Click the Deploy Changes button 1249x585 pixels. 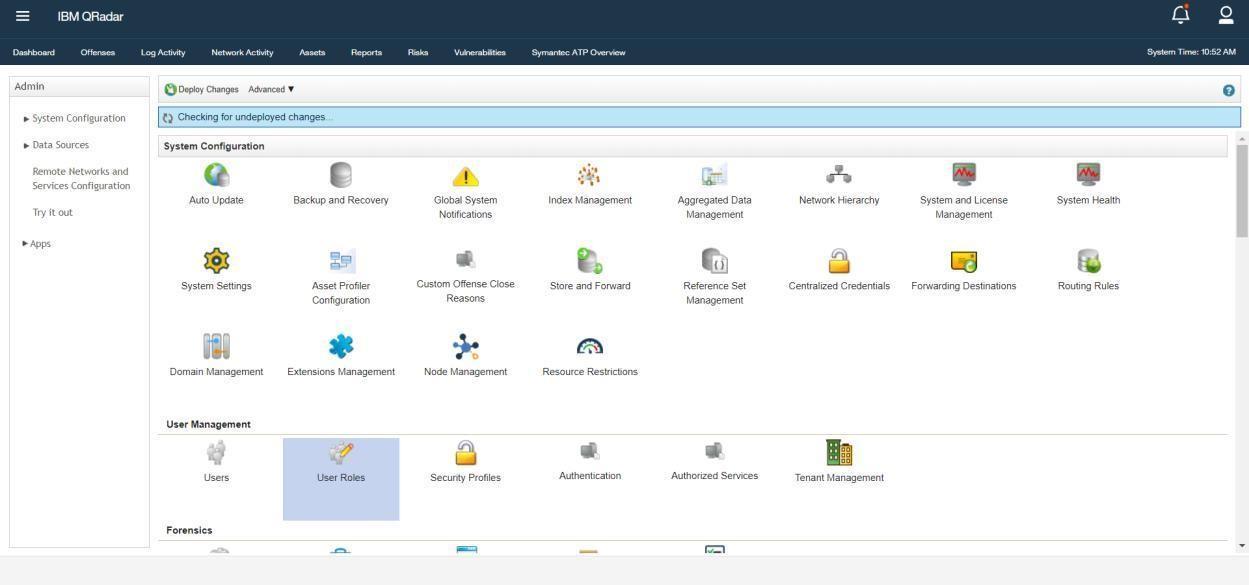[x=202, y=90]
